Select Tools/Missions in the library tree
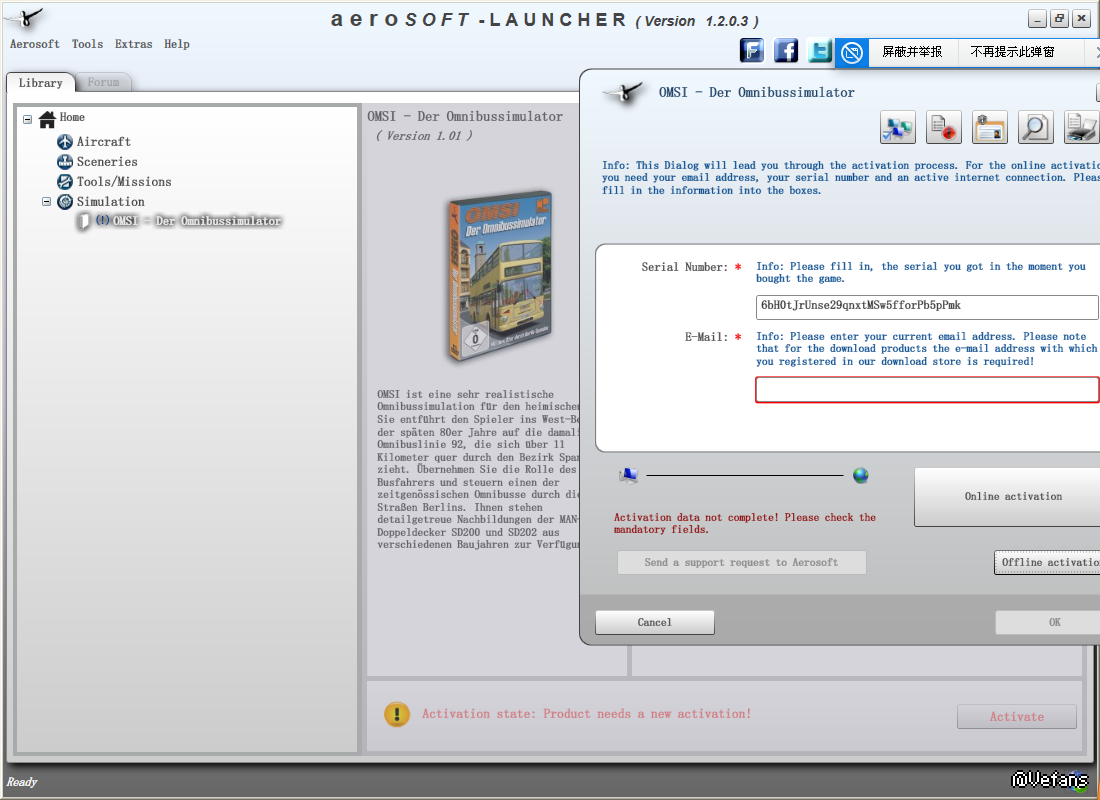 (123, 182)
